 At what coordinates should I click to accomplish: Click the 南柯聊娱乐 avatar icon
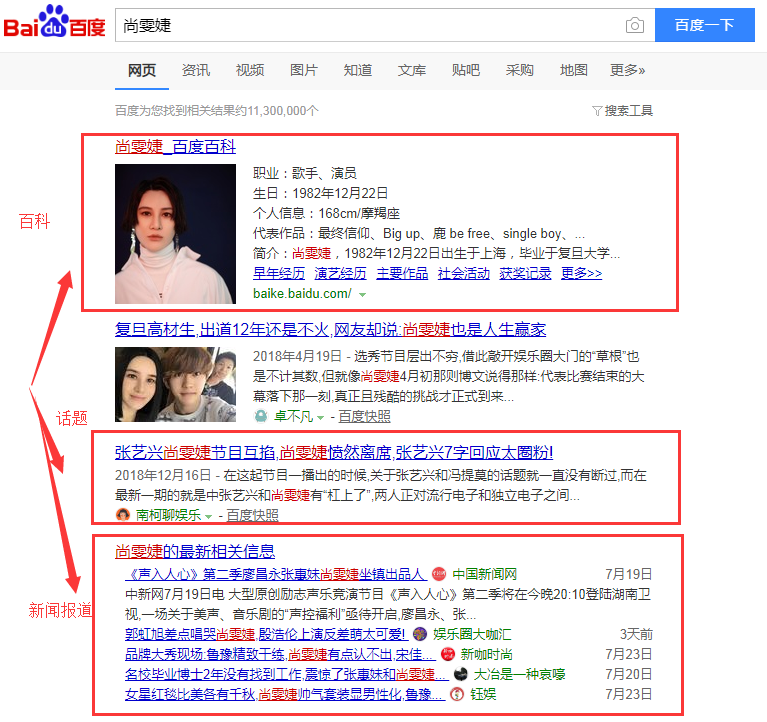123,515
